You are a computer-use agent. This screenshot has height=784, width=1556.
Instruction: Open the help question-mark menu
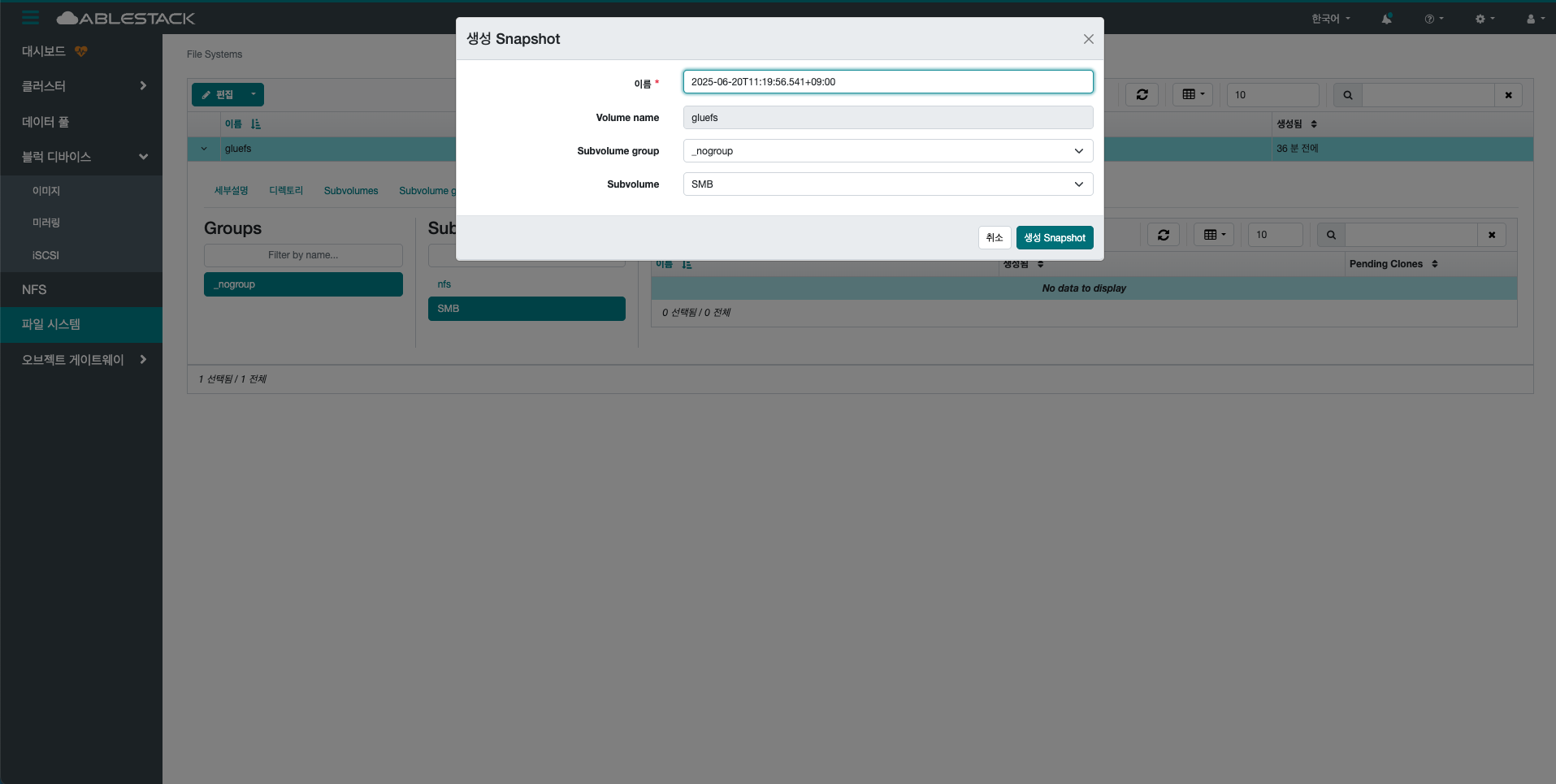tap(1434, 19)
